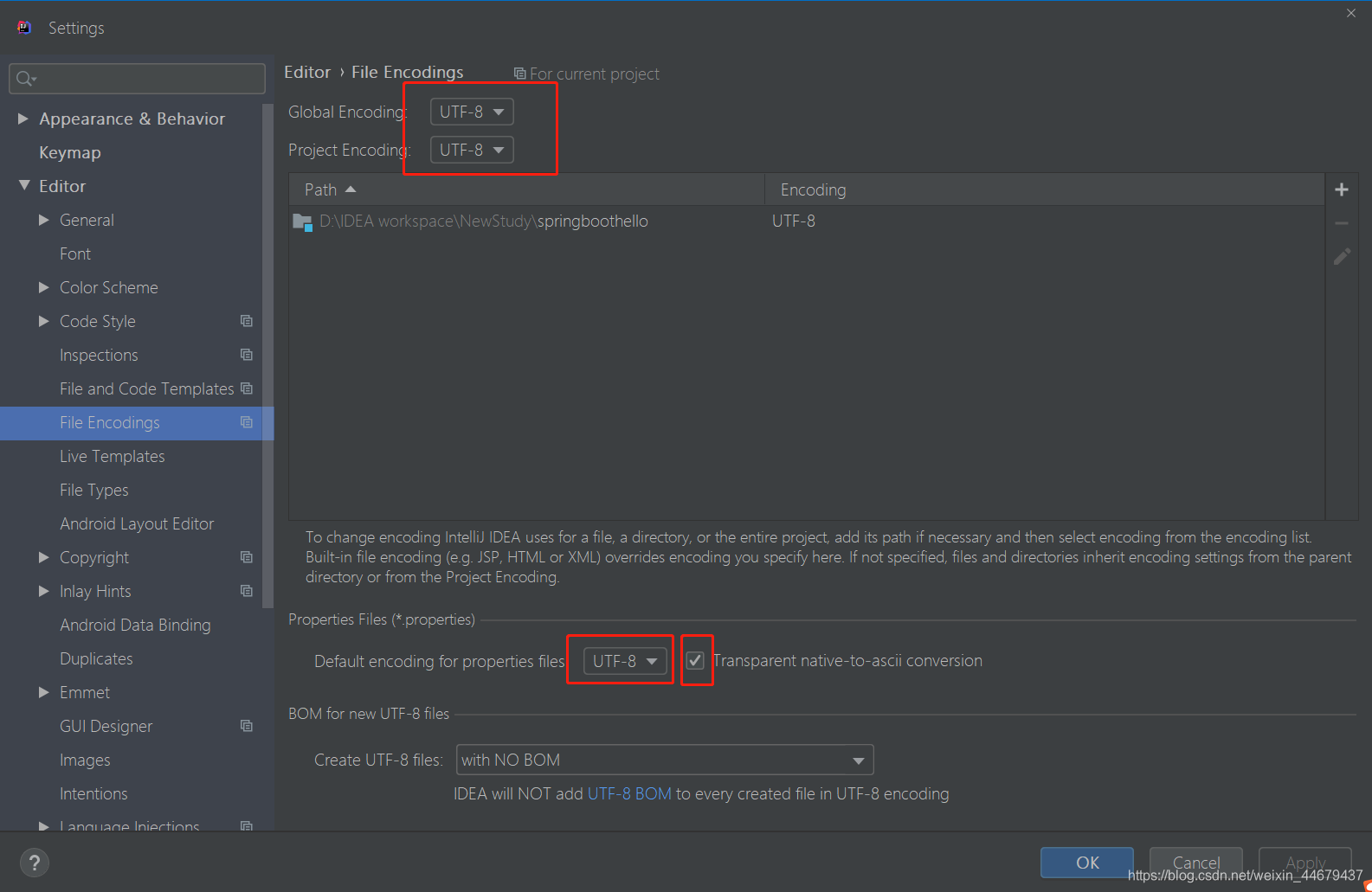Expand the Emmet node
Viewport: 1372px width, 892px height.
(44, 692)
